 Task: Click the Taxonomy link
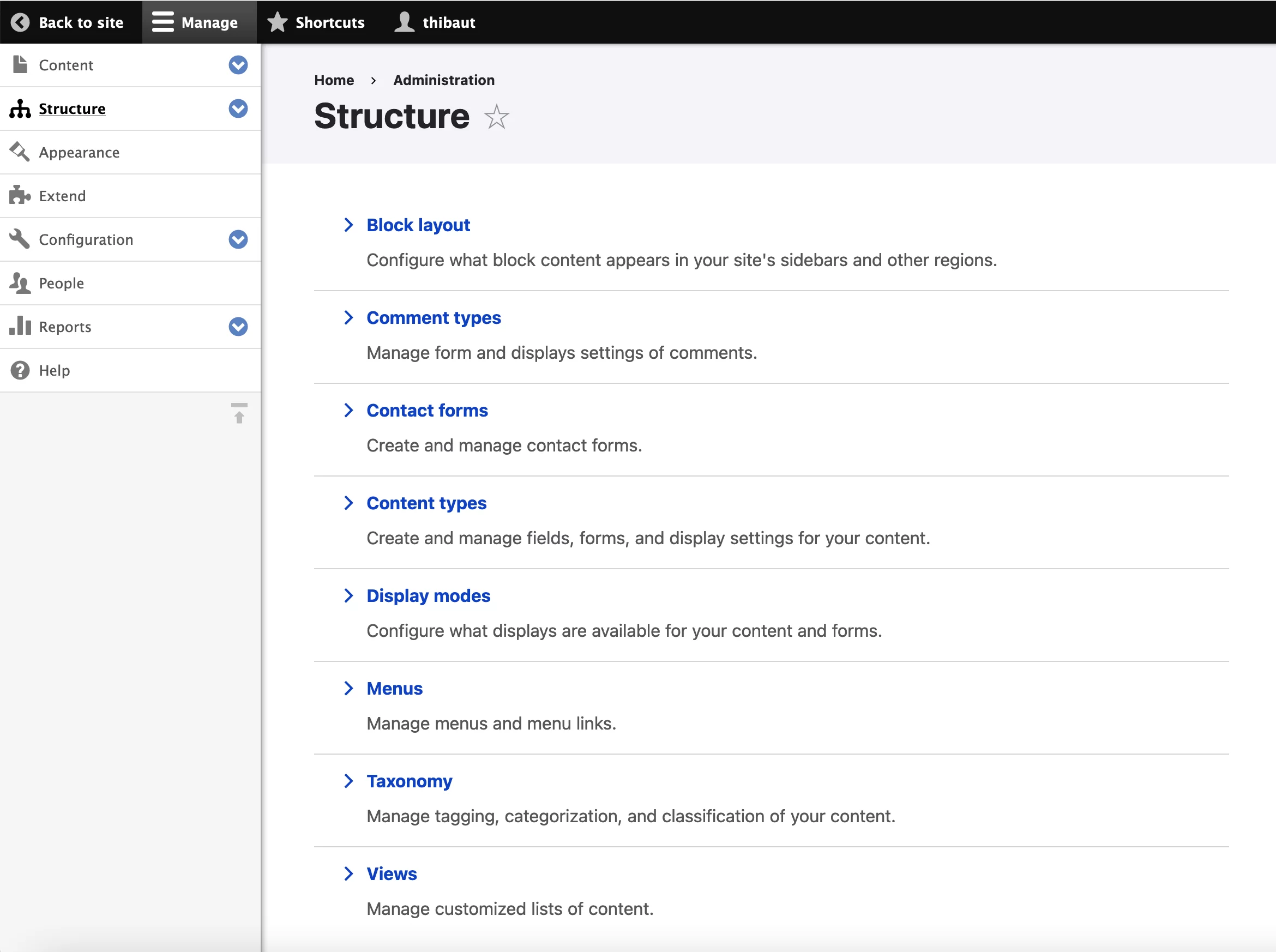point(409,780)
